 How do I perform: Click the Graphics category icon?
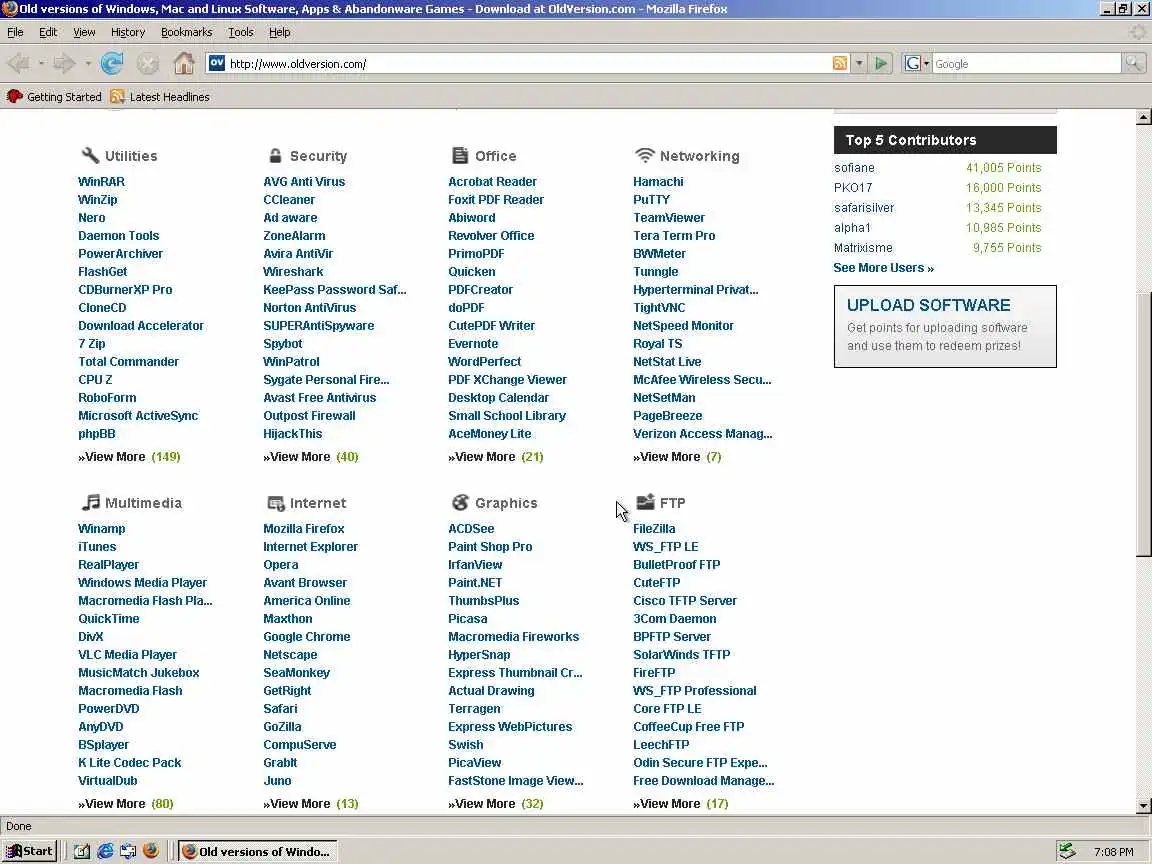(460, 503)
